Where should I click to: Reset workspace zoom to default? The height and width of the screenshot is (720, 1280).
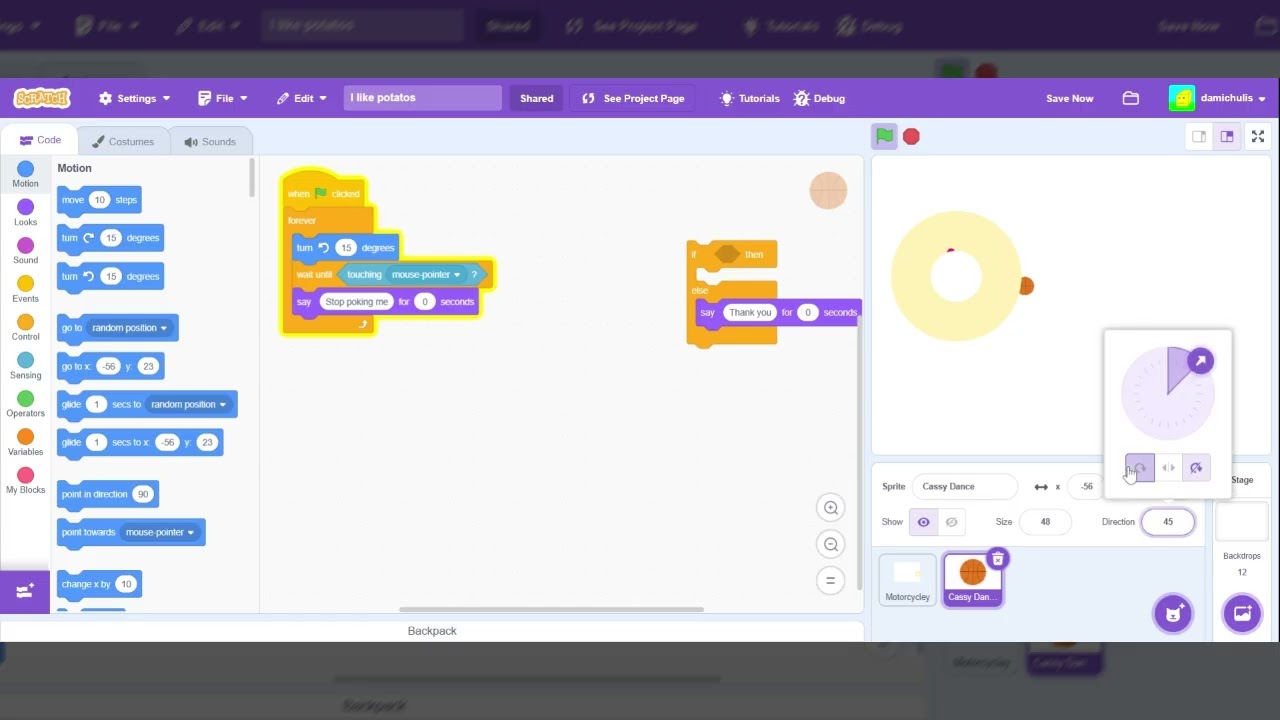pos(830,580)
